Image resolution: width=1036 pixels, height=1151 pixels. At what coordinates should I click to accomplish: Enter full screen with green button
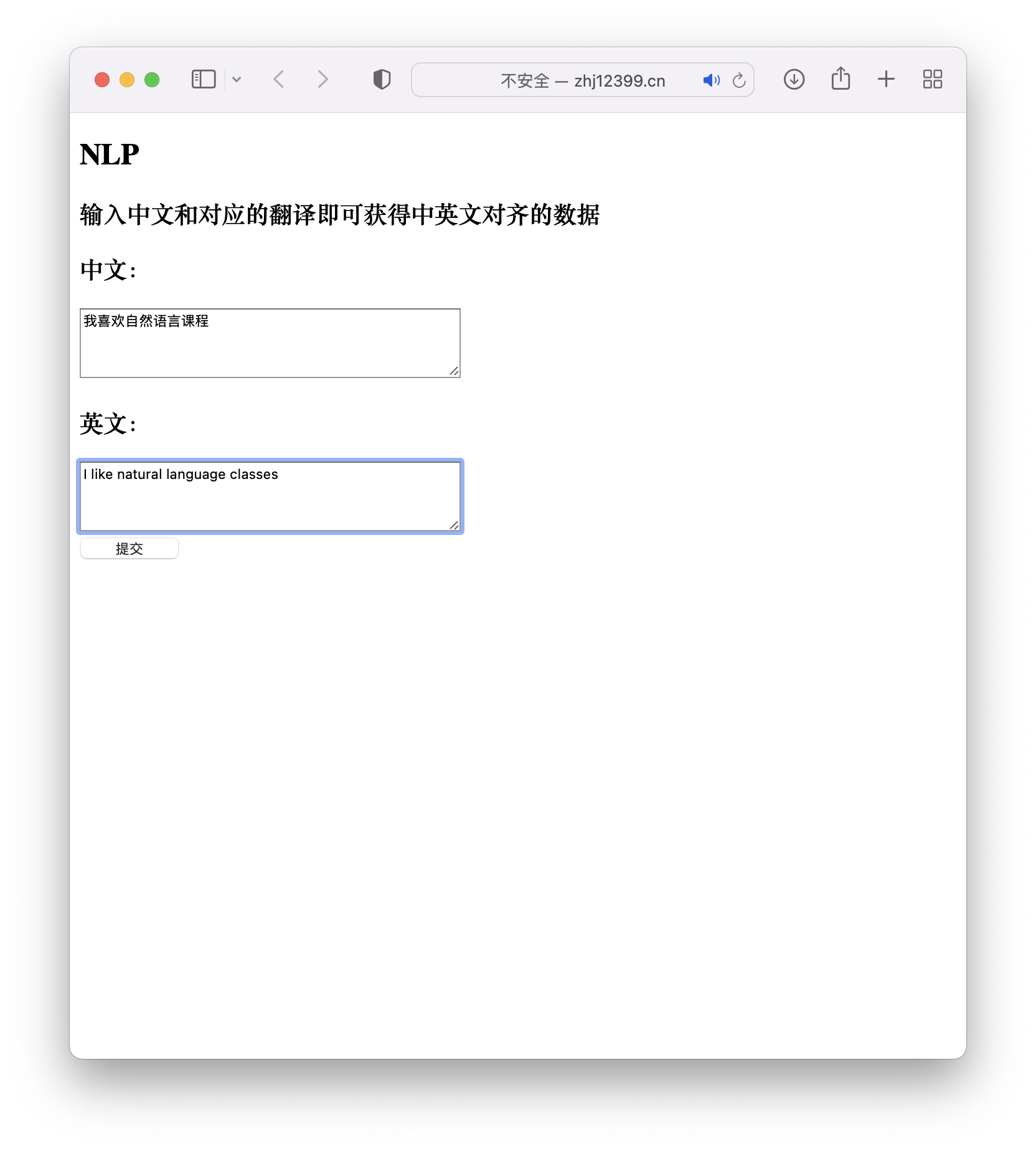point(152,80)
